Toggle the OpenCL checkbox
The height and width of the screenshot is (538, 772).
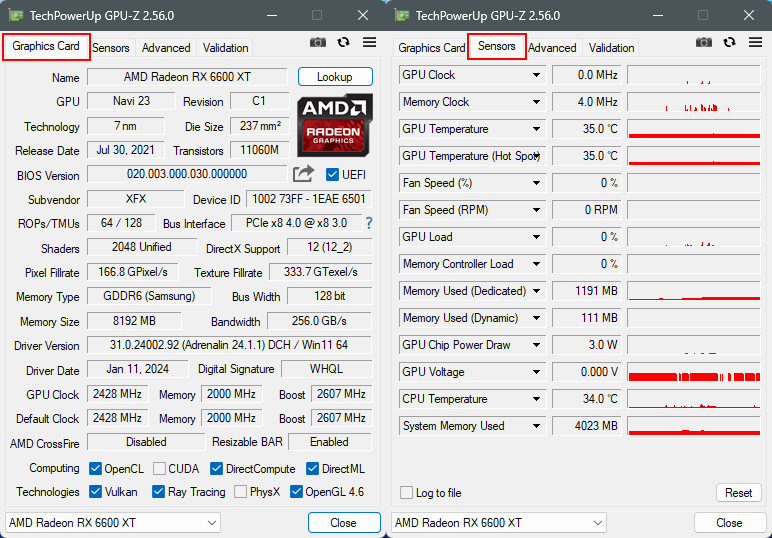(96, 469)
